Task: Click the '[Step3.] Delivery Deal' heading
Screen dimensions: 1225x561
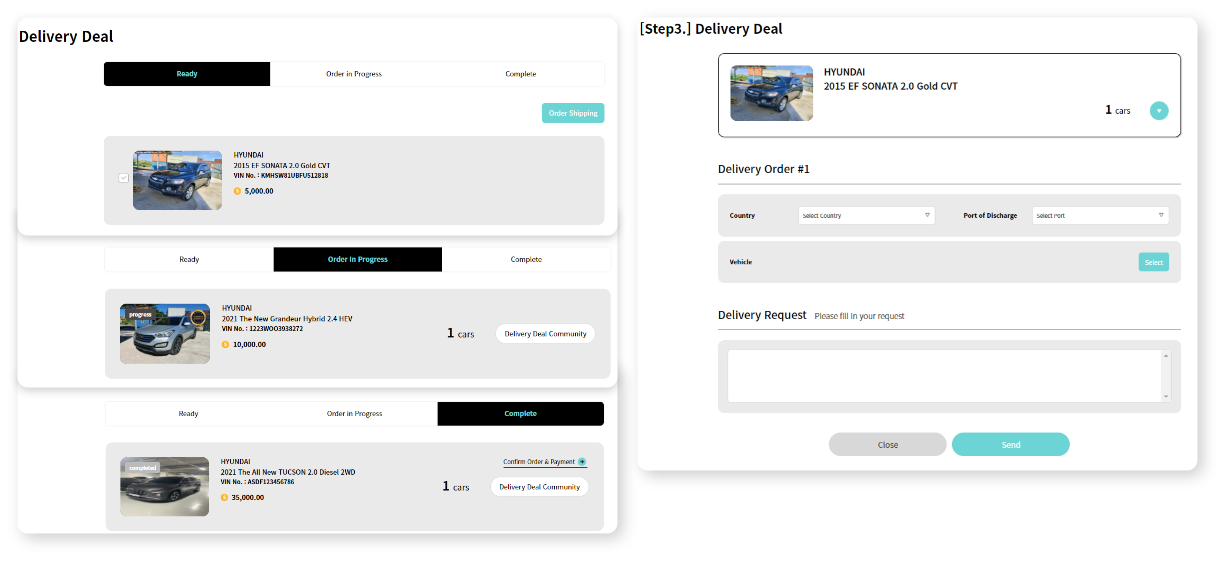Action: coord(711,29)
